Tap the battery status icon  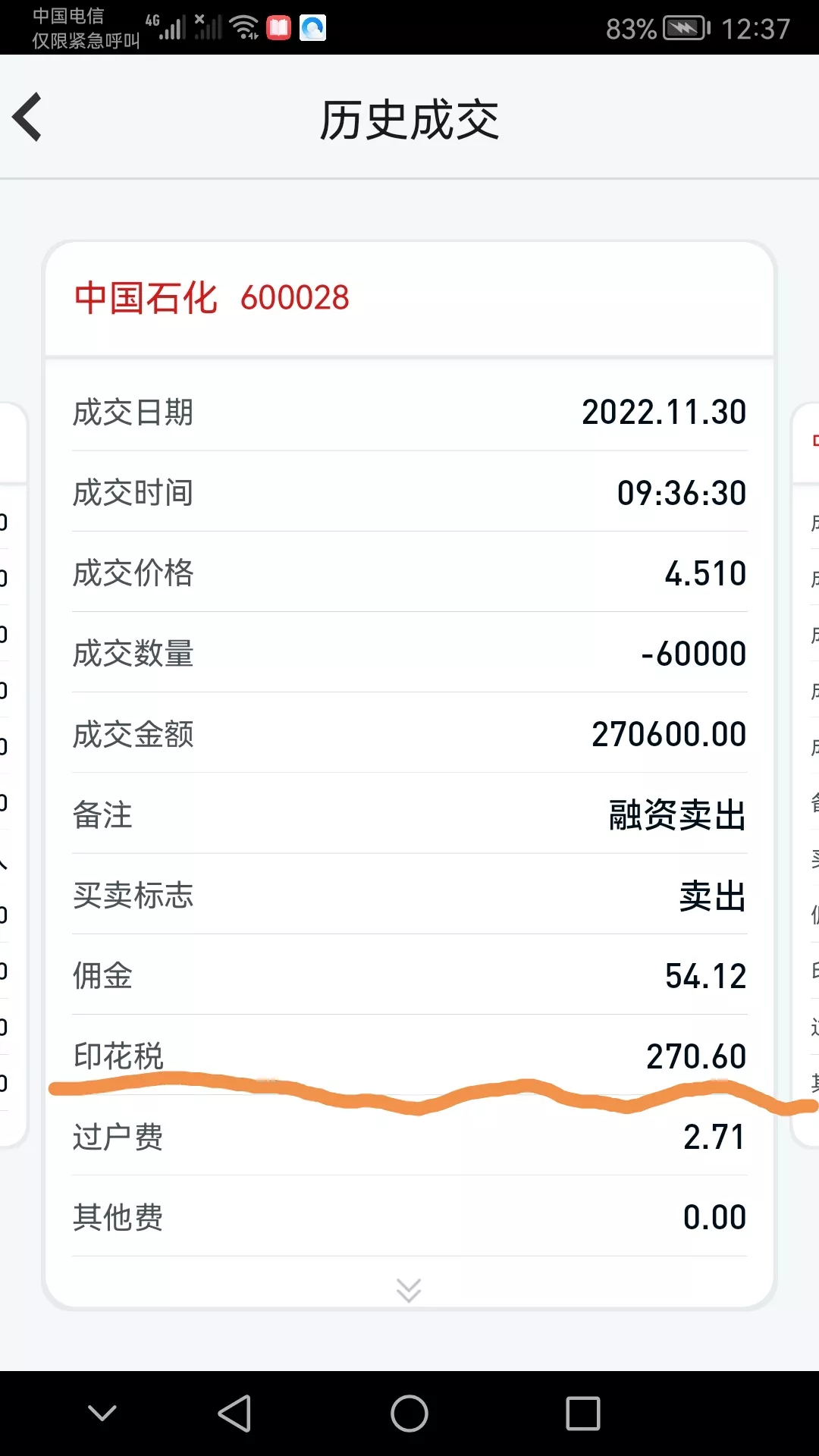[x=686, y=29]
